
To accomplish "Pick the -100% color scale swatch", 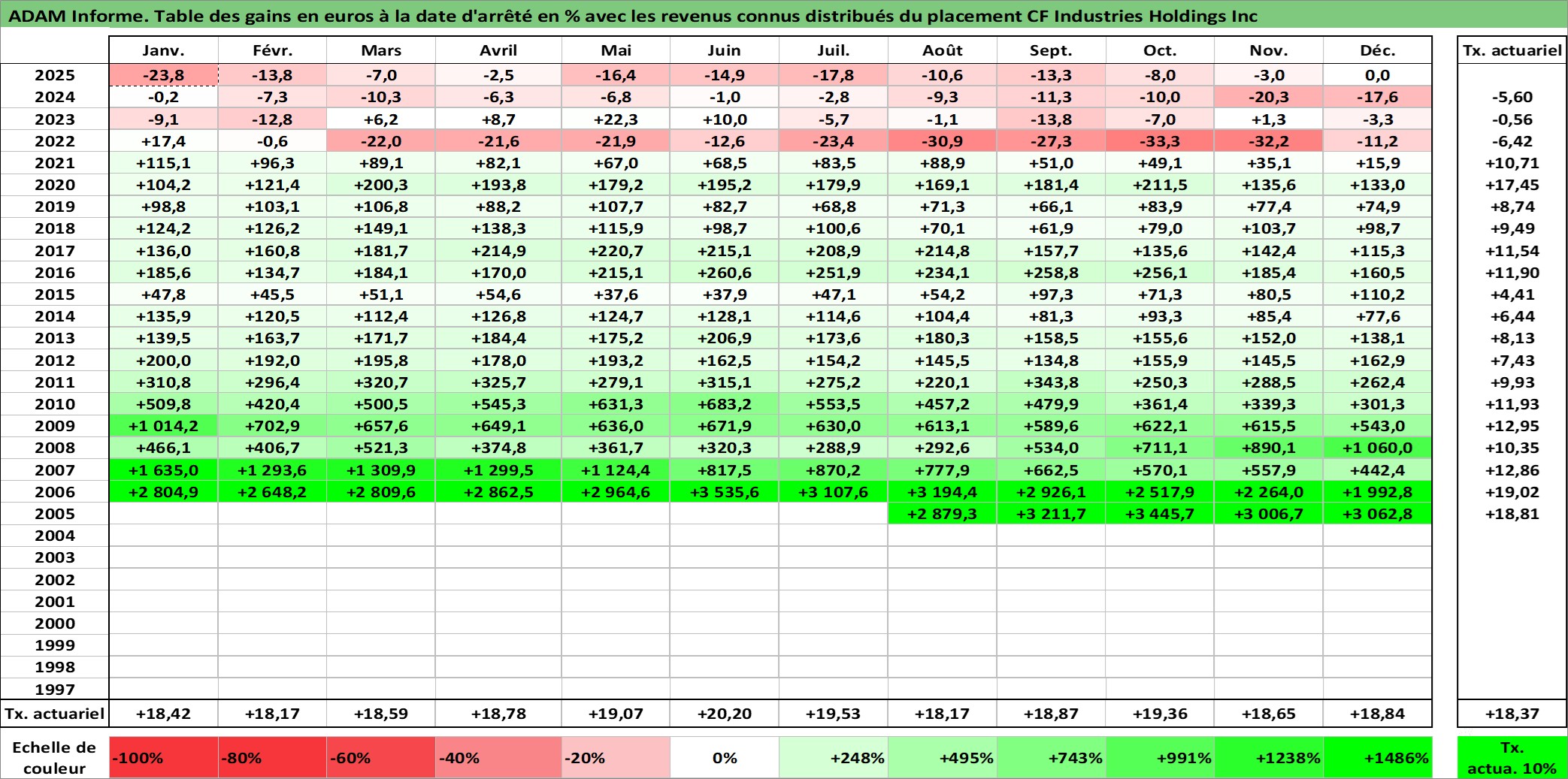I will 163,758.
